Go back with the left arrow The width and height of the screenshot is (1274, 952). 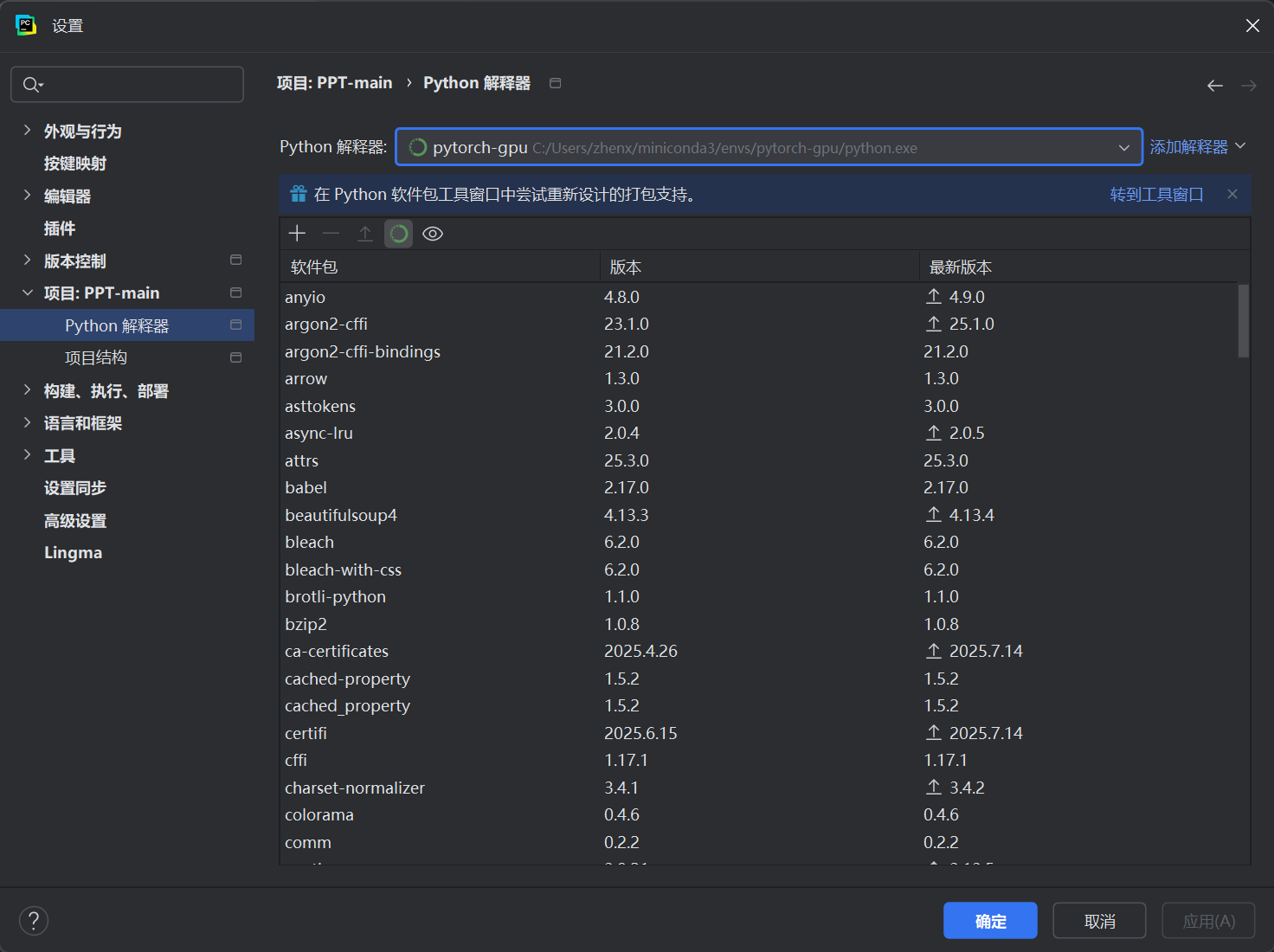tap(1215, 85)
